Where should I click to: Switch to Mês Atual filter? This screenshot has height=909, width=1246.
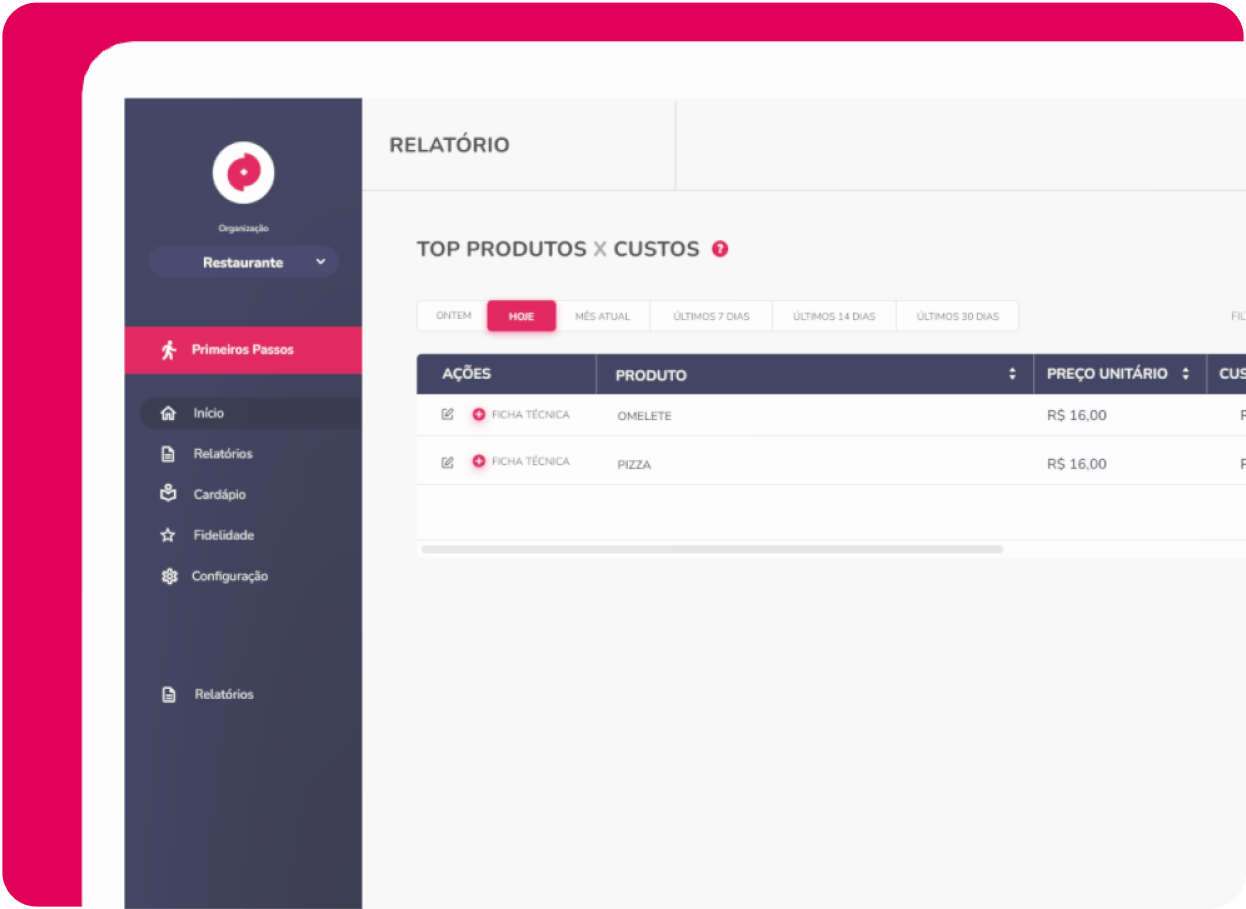pos(602,316)
